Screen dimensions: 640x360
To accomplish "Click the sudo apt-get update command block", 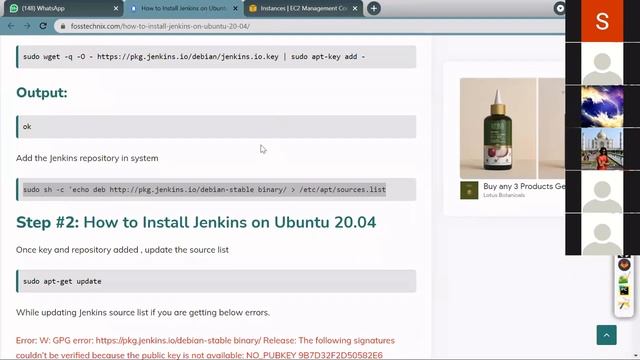I will point(216,281).
